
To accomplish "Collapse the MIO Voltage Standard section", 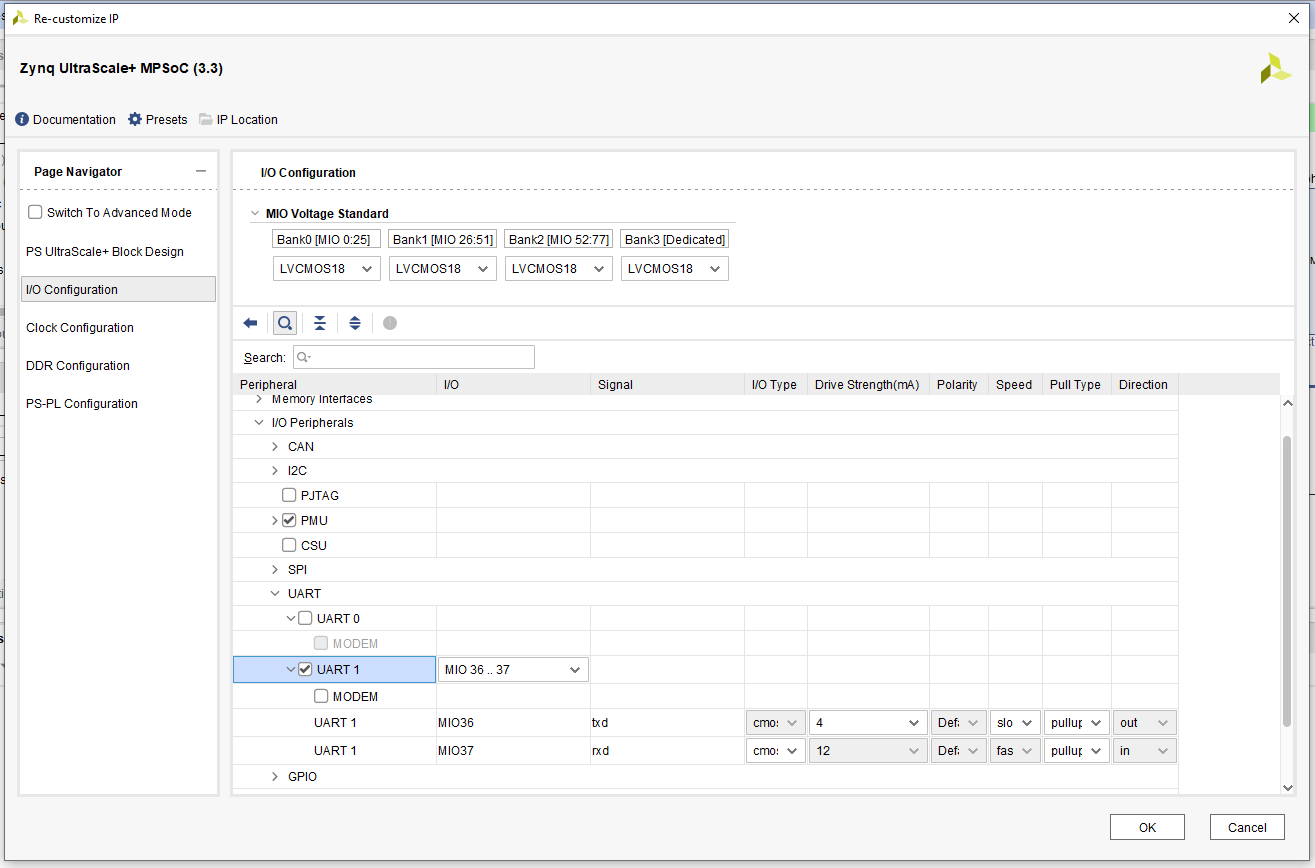I will [255, 213].
